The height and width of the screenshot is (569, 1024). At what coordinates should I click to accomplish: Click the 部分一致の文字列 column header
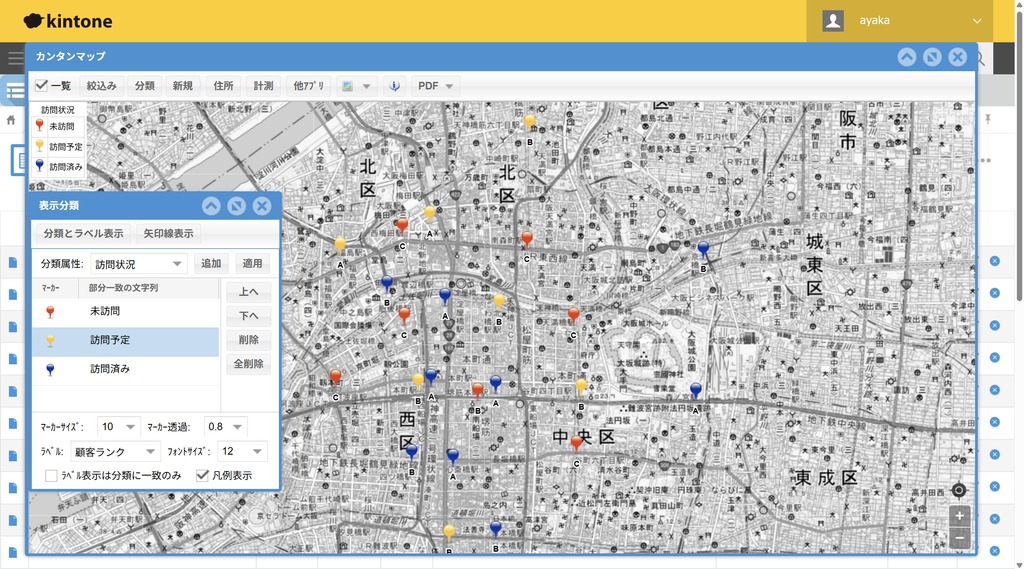pyautogui.click(x=149, y=287)
